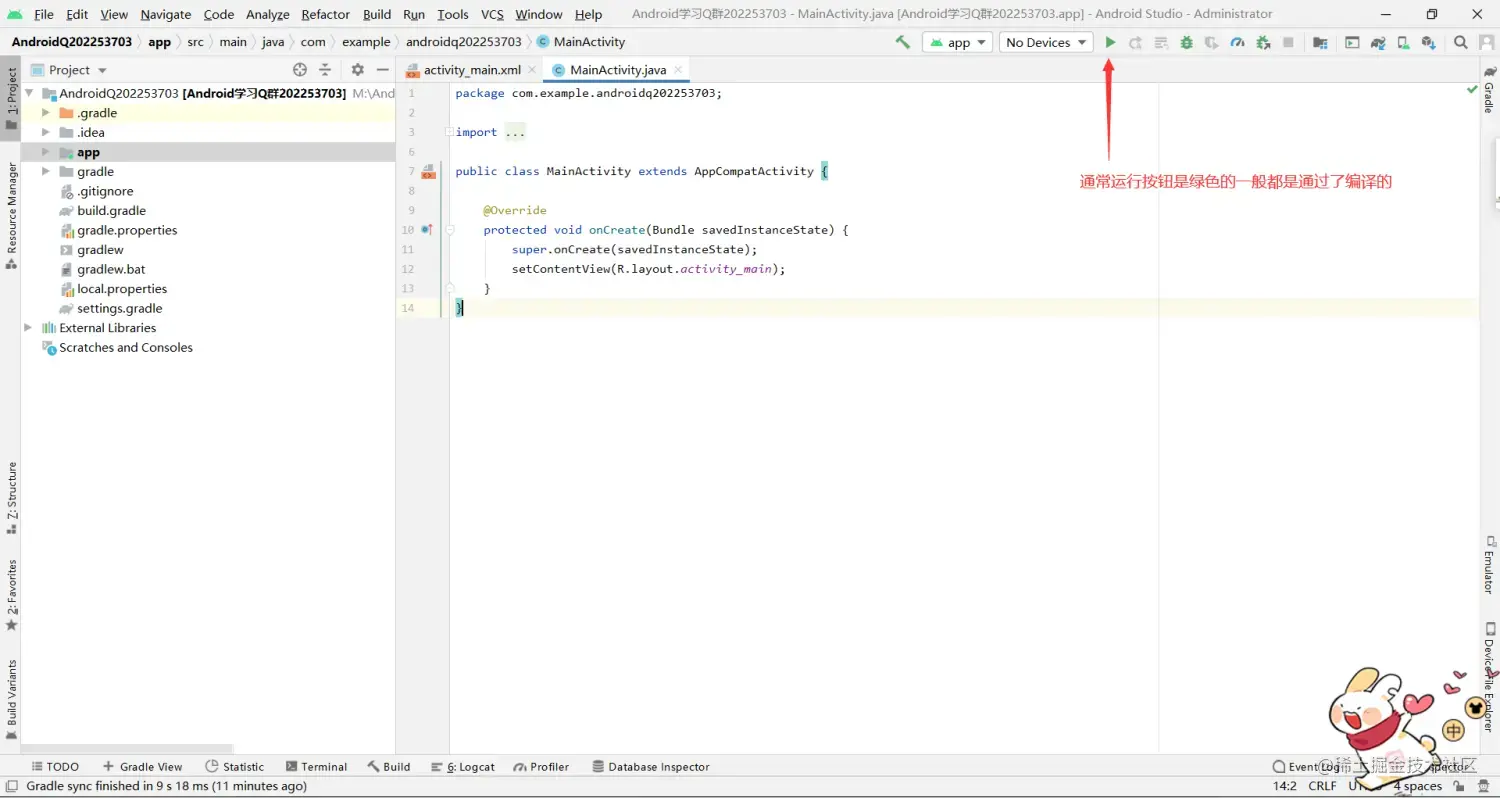Click the Stop square icon
Image resolution: width=1500 pixels, height=798 pixels.
pyautogui.click(x=1288, y=42)
